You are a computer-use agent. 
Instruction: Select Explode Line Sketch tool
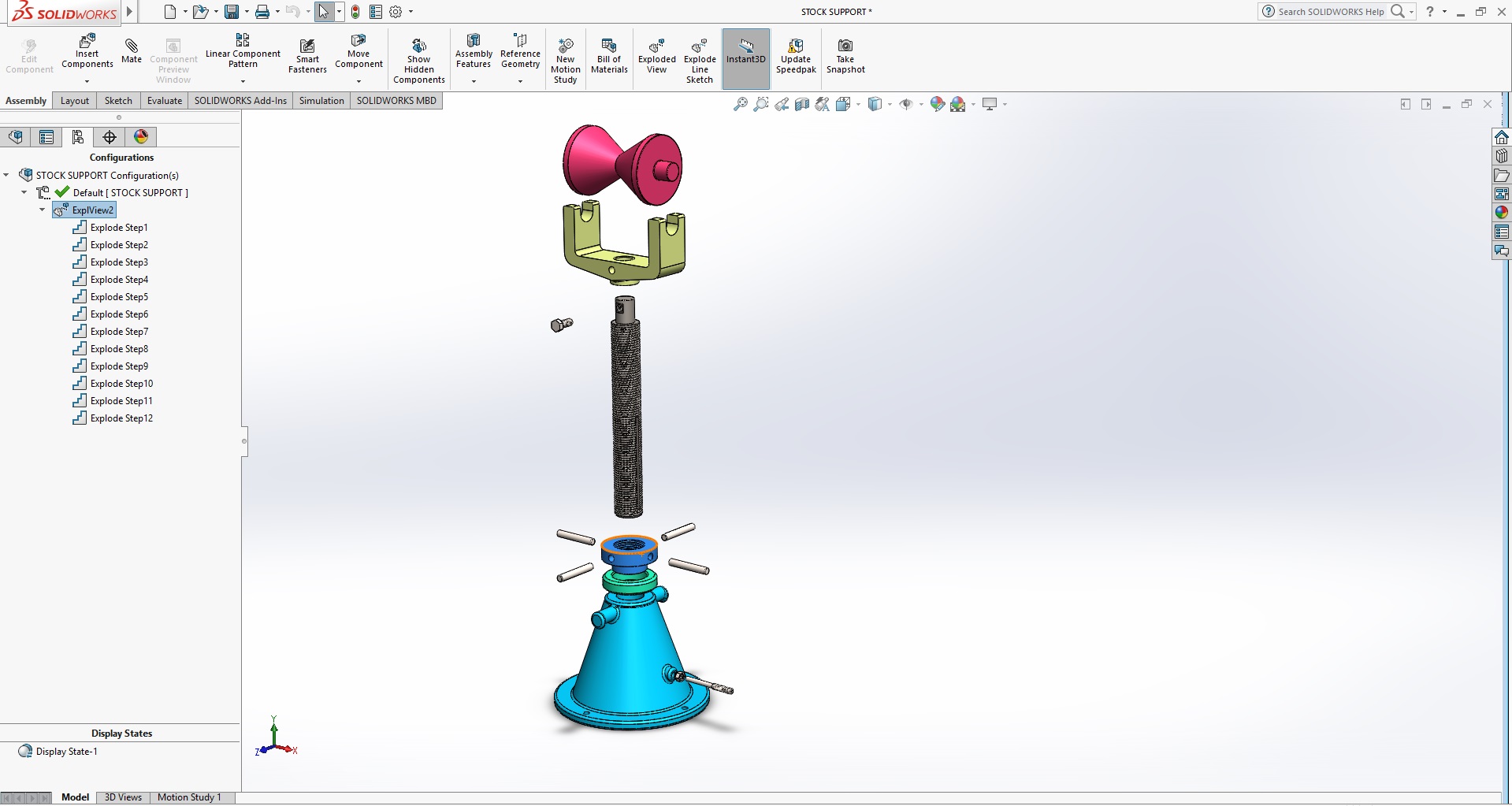[700, 46]
